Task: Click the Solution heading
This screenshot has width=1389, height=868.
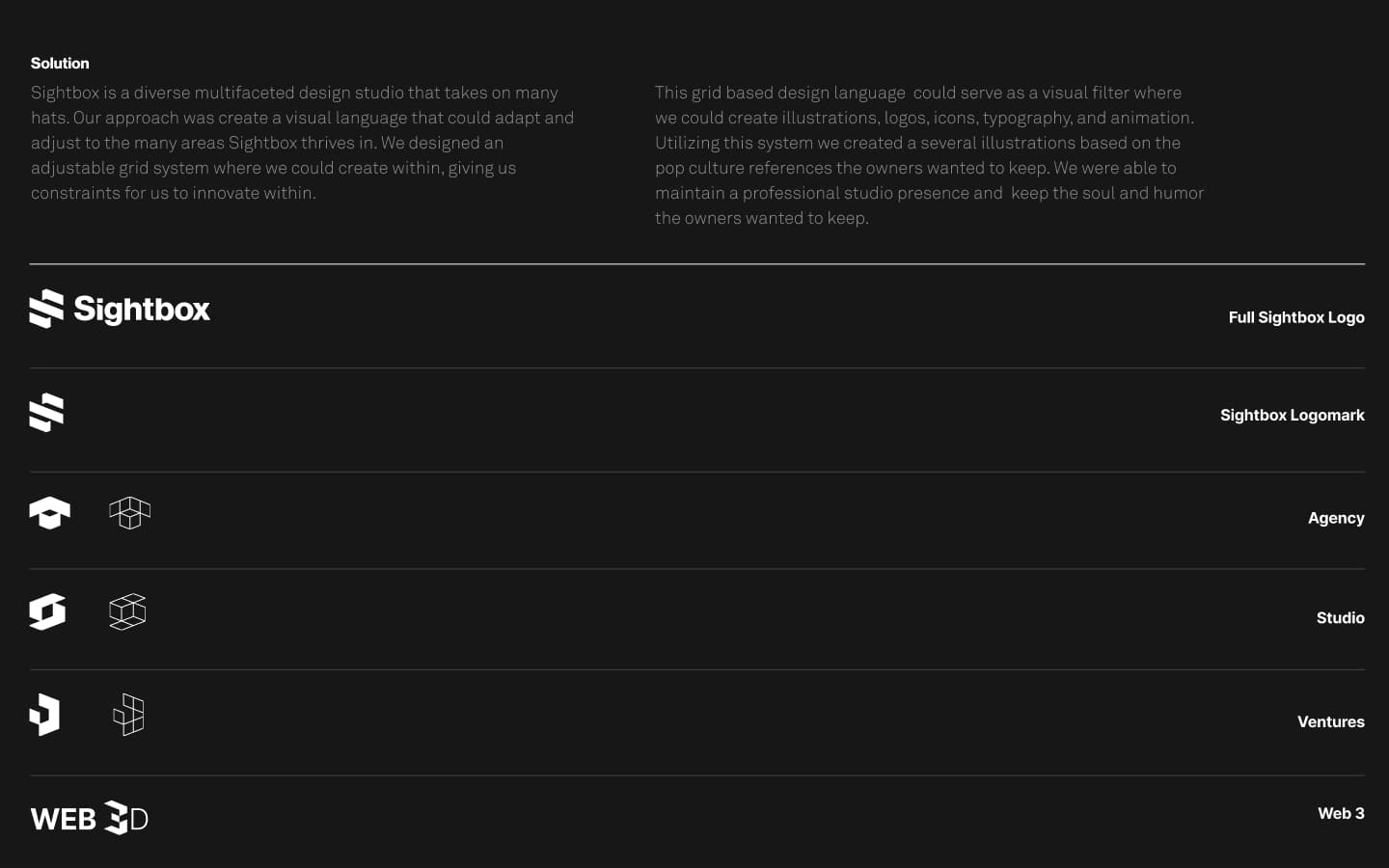Action: [x=60, y=63]
